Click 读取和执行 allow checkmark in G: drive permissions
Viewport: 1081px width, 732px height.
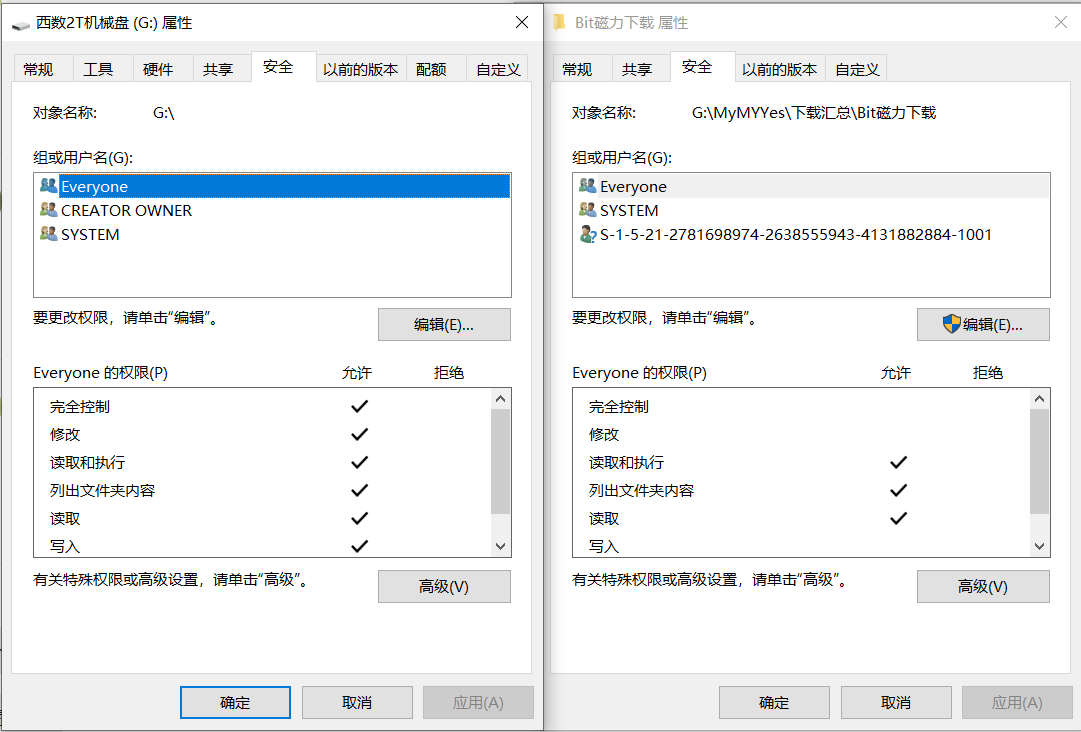click(x=359, y=462)
